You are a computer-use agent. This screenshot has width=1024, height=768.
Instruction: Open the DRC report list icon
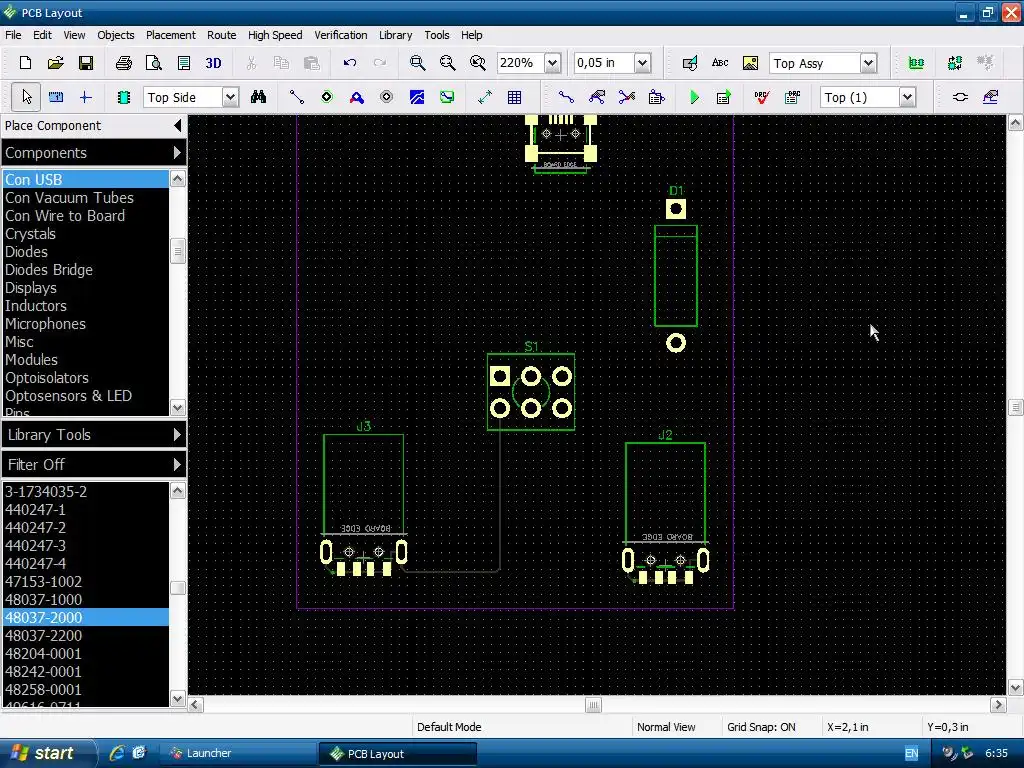click(792, 97)
